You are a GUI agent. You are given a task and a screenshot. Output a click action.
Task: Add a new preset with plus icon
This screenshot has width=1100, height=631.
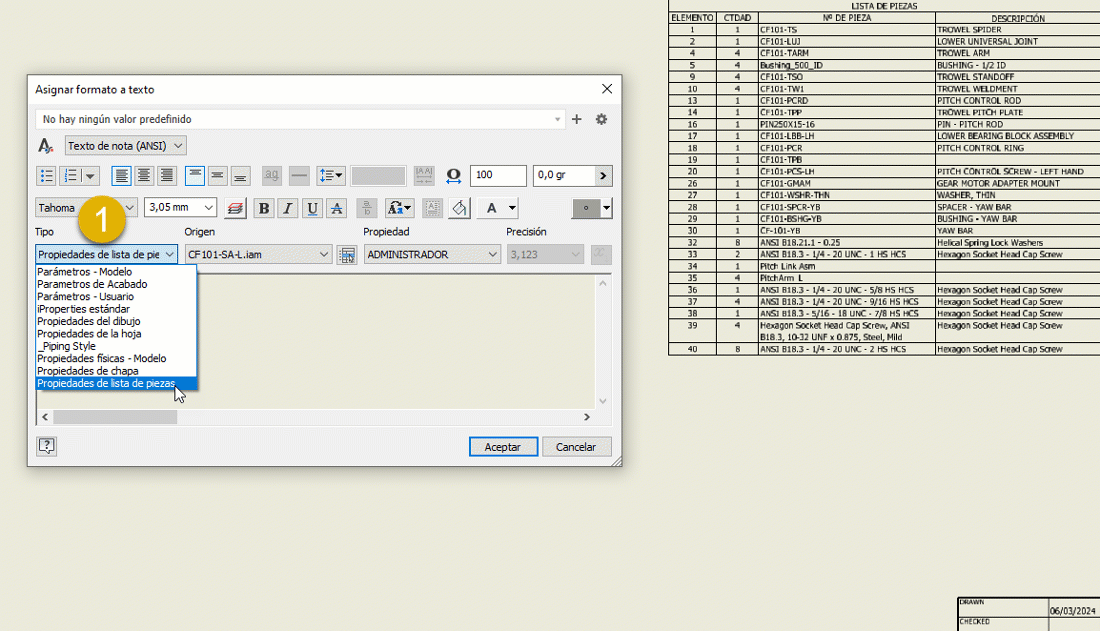pyautogui.click(x=577, y=119)
